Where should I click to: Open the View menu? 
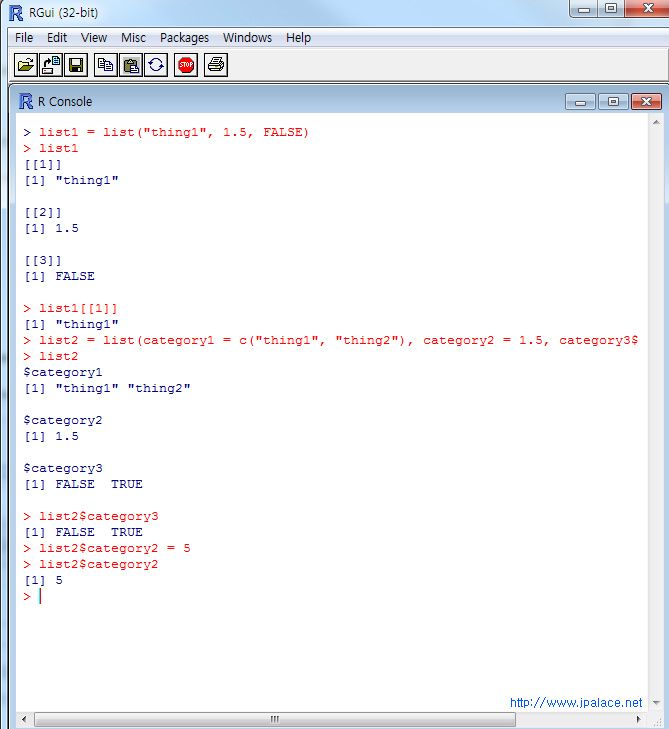click(x=94, y=38)
